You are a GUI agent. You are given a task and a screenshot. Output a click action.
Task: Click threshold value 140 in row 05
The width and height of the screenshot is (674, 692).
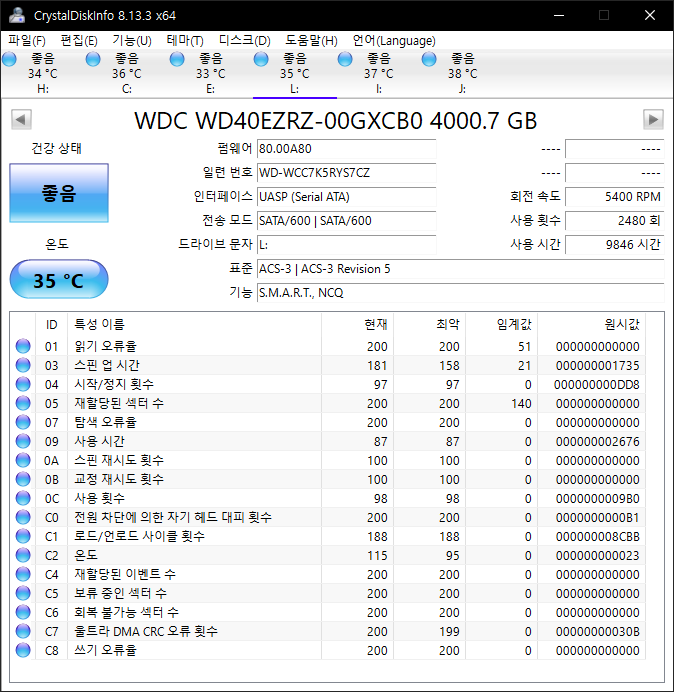click(521, 404)
